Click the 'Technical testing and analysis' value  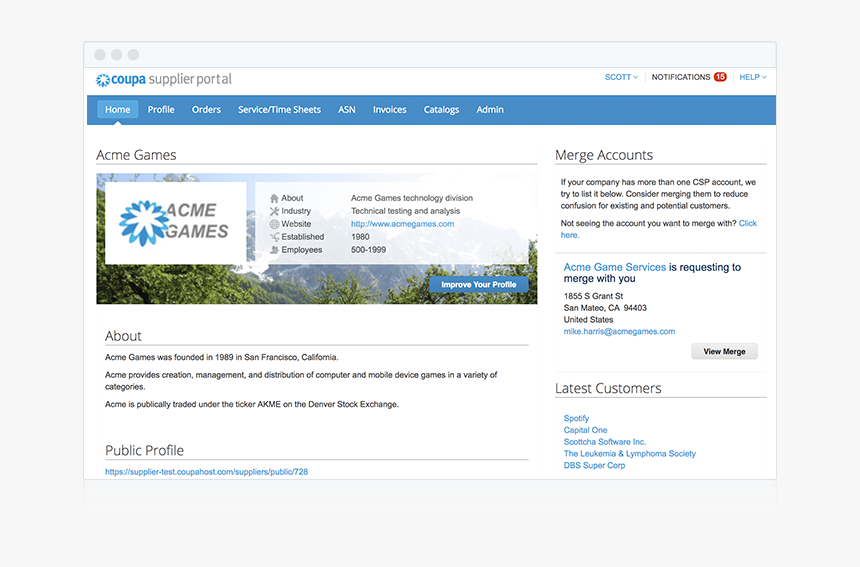coord(405,211)
